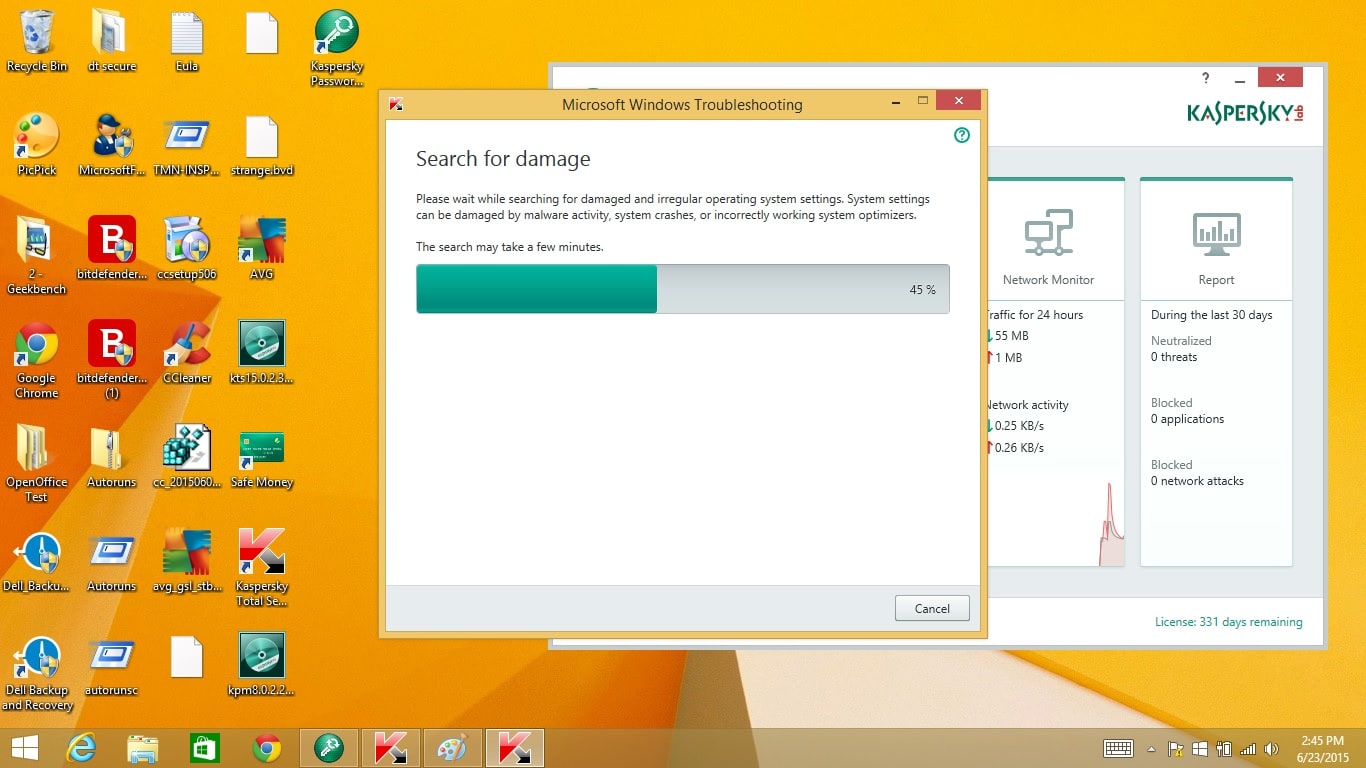Launch Google Chrome from the desktop
The height and width of the screenshot is (768, 1366).
(x=37, y=359)
